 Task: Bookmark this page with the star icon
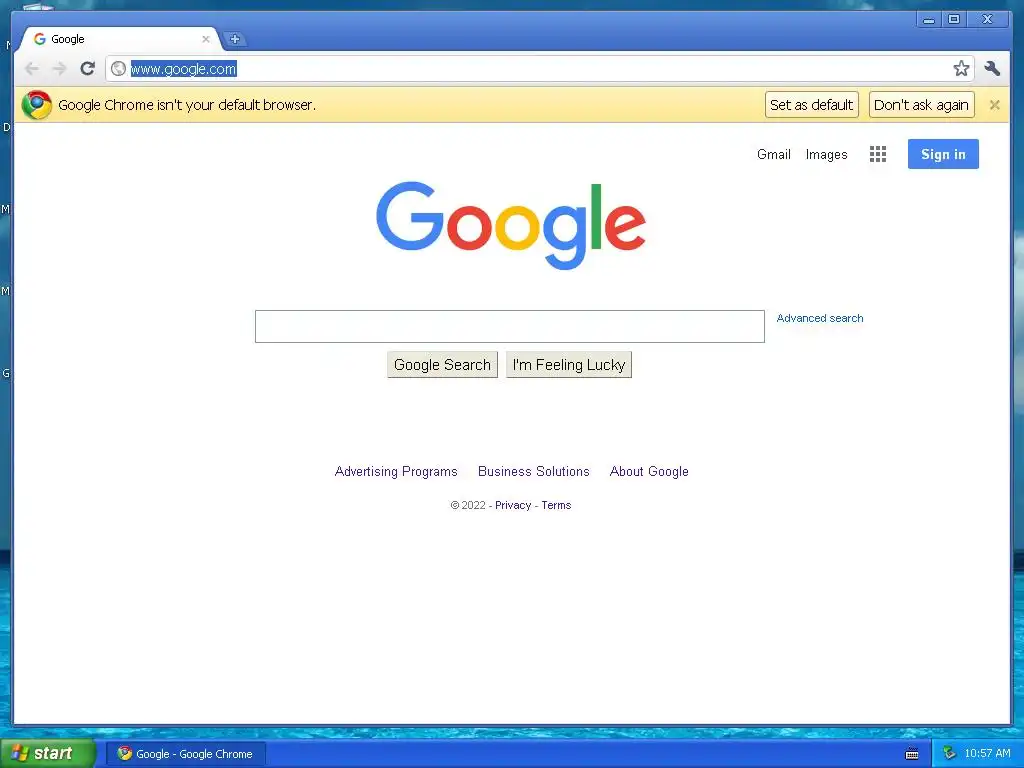point(961,69)
